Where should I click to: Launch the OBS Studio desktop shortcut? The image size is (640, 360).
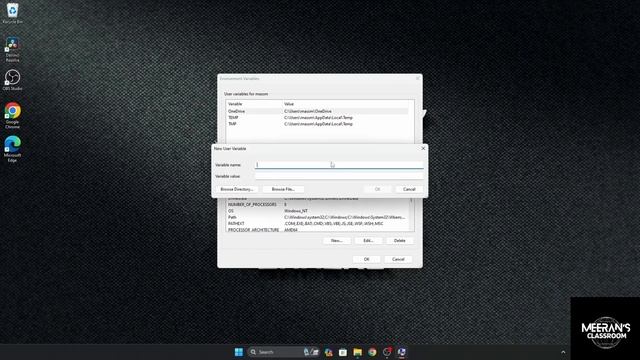12,80
